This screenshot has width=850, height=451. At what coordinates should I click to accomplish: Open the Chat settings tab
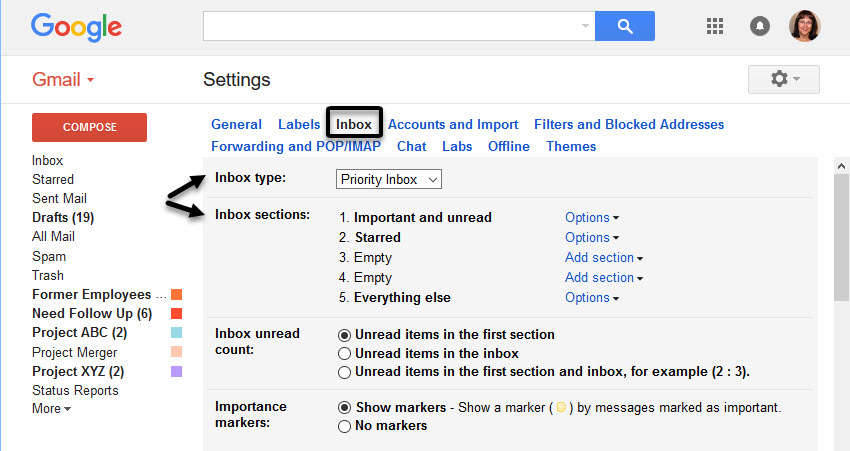tap(411, 146)
